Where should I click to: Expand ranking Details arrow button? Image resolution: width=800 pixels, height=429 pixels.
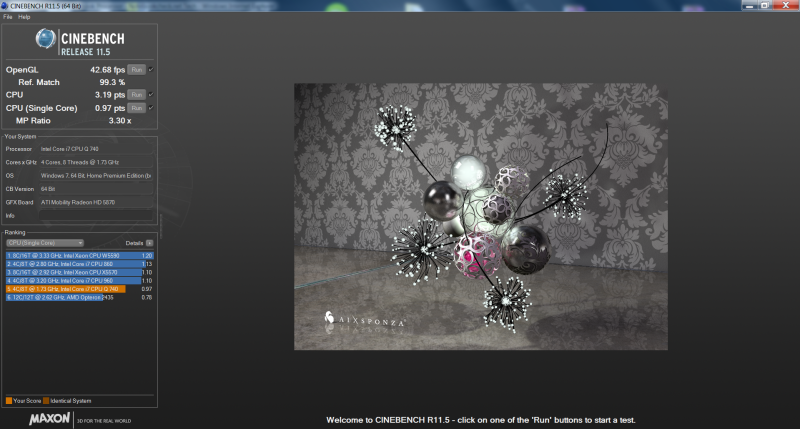(149, 243)
